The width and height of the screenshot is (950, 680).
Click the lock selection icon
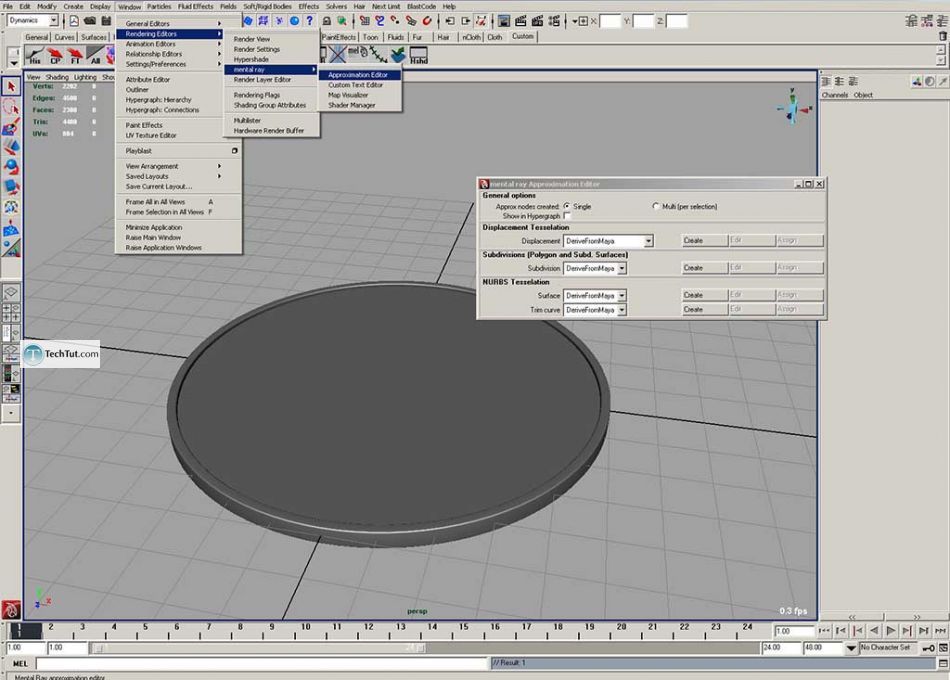327,21
